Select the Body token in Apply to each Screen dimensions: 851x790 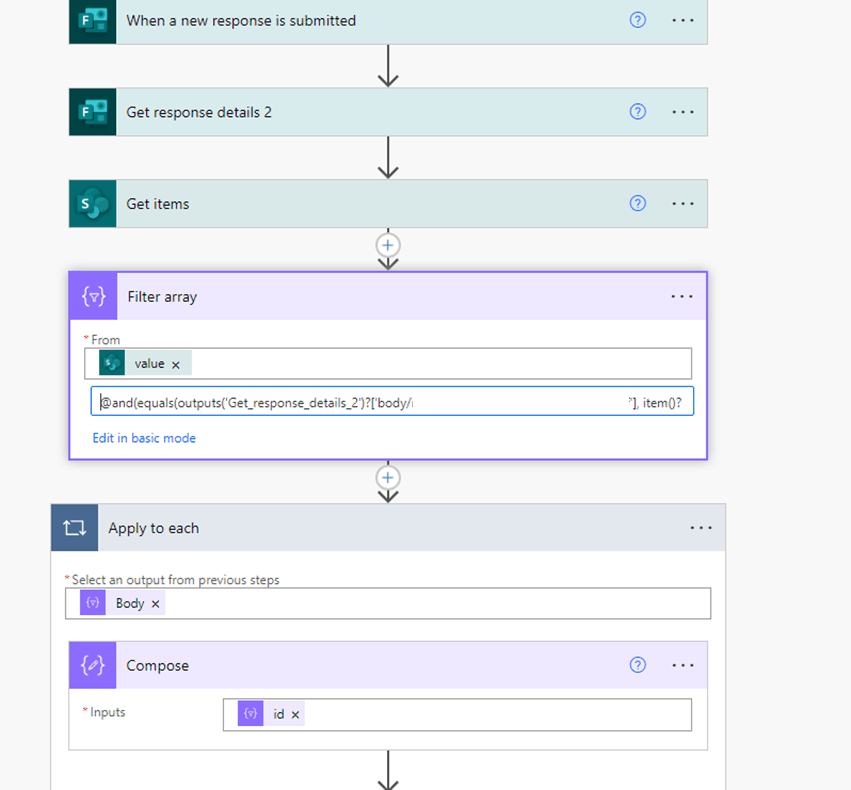(130, 602)
